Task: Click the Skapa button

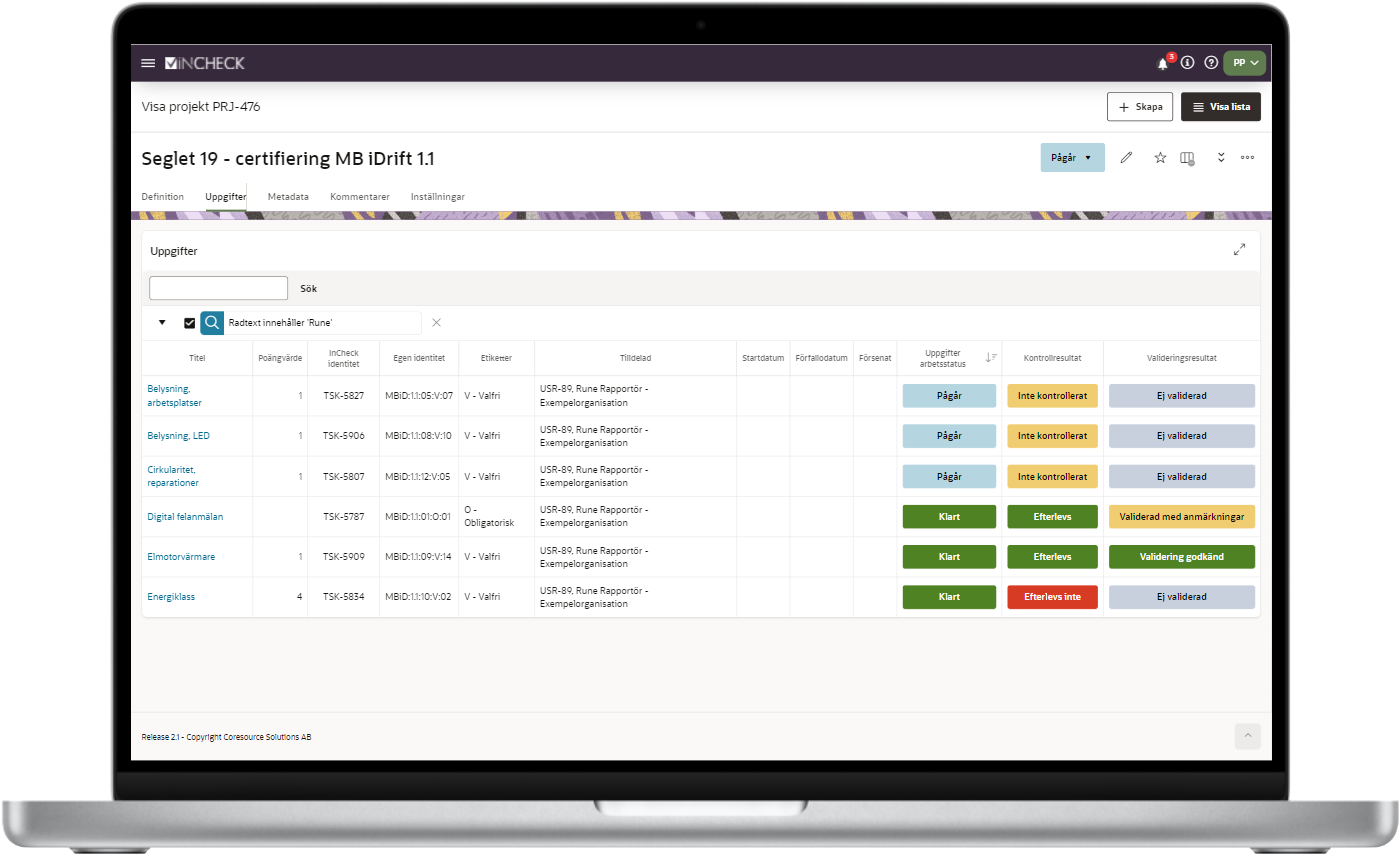Action: (x=1140, y=106)
